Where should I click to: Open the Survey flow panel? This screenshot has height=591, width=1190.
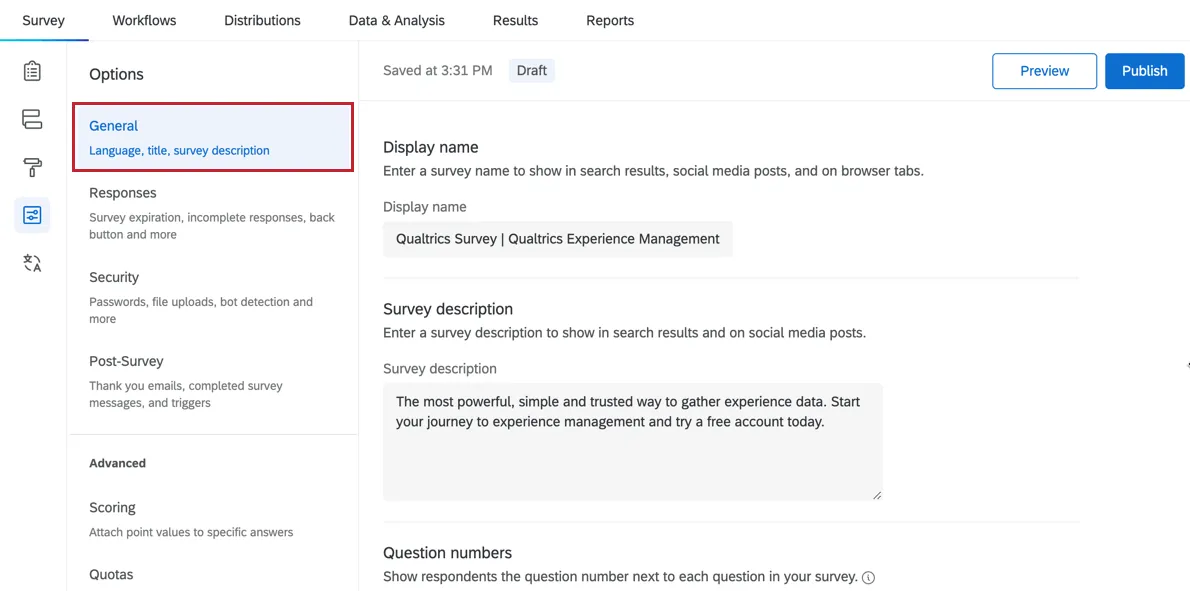pyautogui.click(x=32, y=119)
